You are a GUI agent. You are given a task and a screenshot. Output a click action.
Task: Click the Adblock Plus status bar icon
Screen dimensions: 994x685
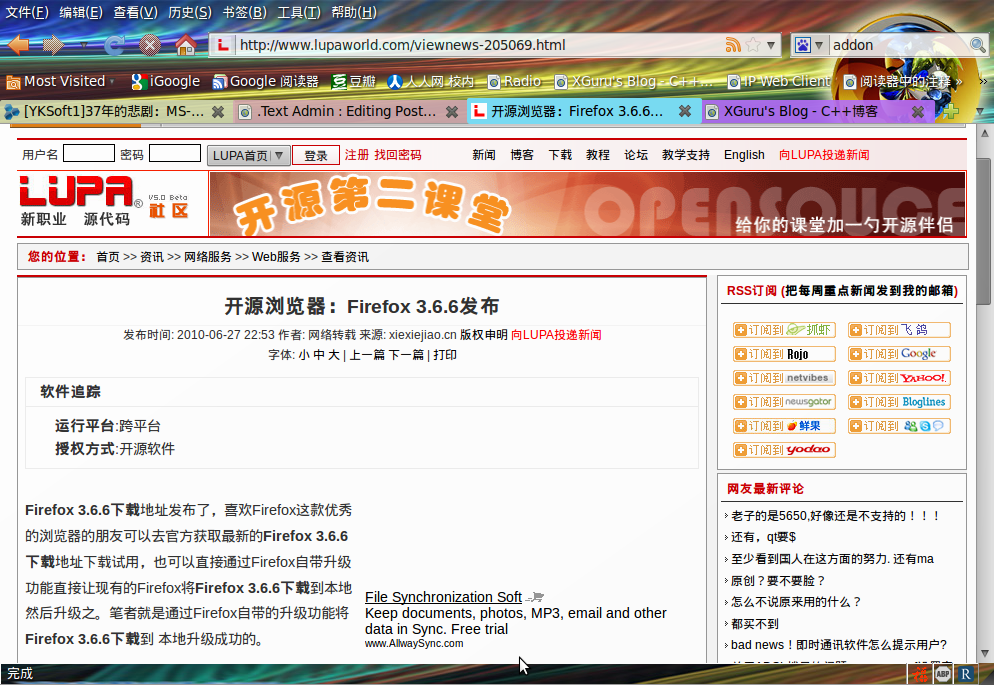(943, 674)
